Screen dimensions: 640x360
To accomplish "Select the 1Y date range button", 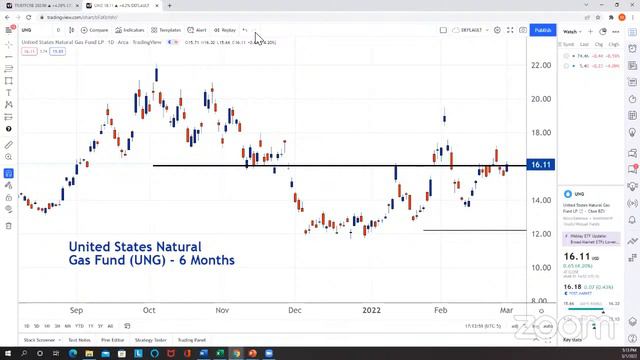I will (91, 326).
